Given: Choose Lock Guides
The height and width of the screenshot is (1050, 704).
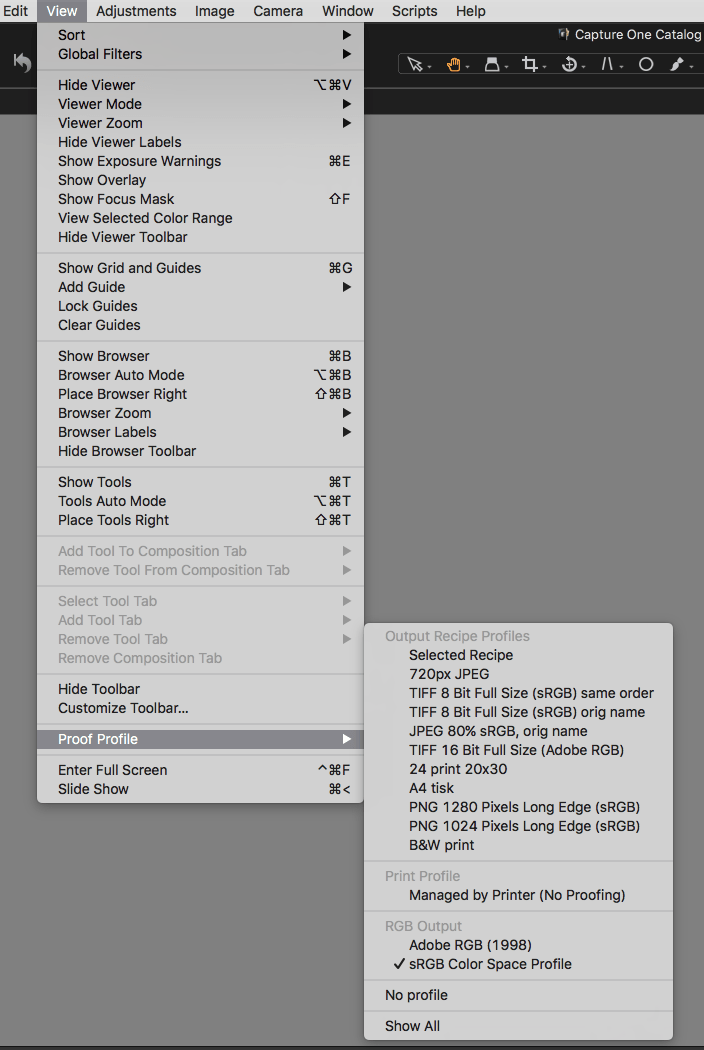Looking at the screenshot, I should click(x=201, y=306).
